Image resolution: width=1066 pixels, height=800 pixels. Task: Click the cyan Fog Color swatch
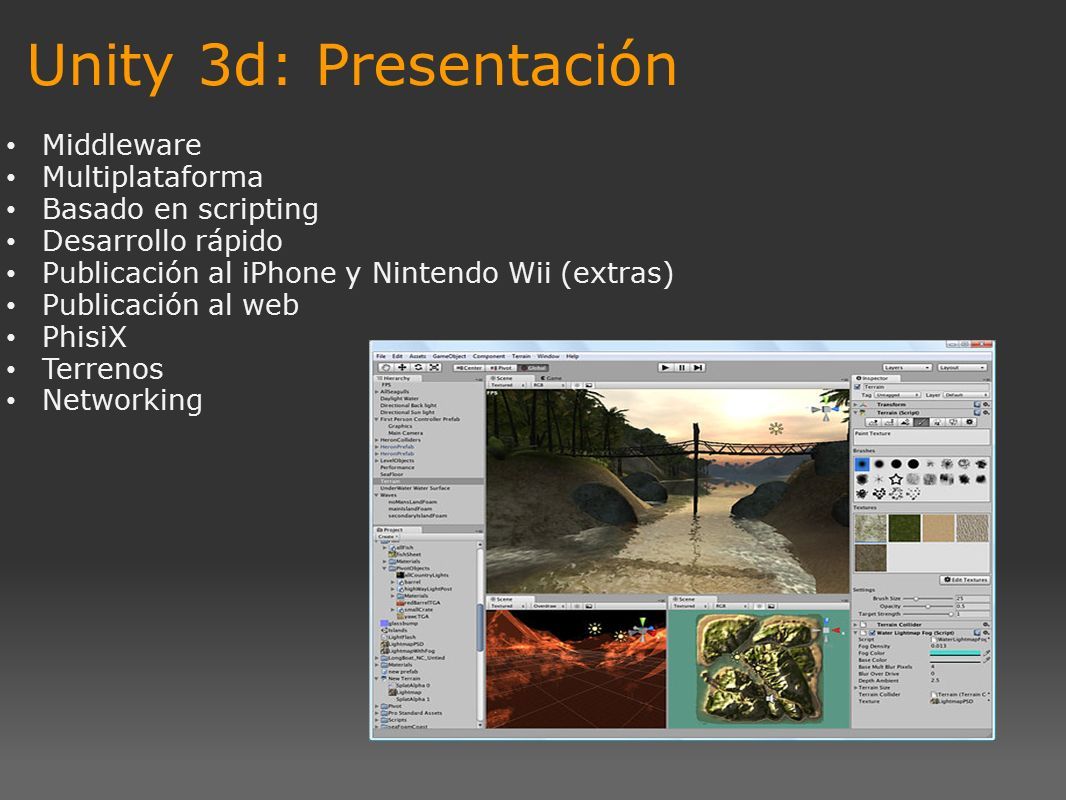click(x=955, y=653)
